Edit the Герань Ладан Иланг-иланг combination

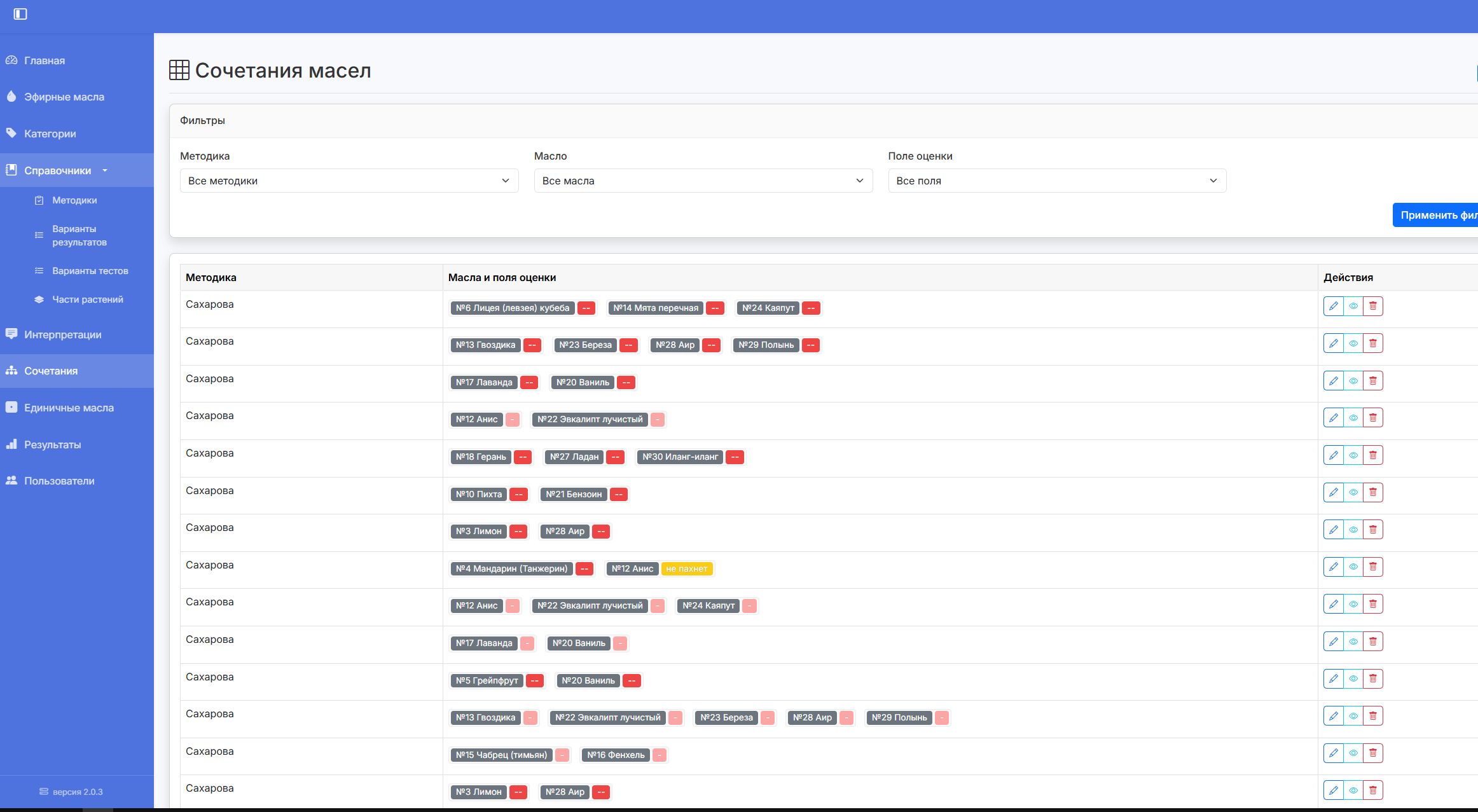(x=1333, y=455)
